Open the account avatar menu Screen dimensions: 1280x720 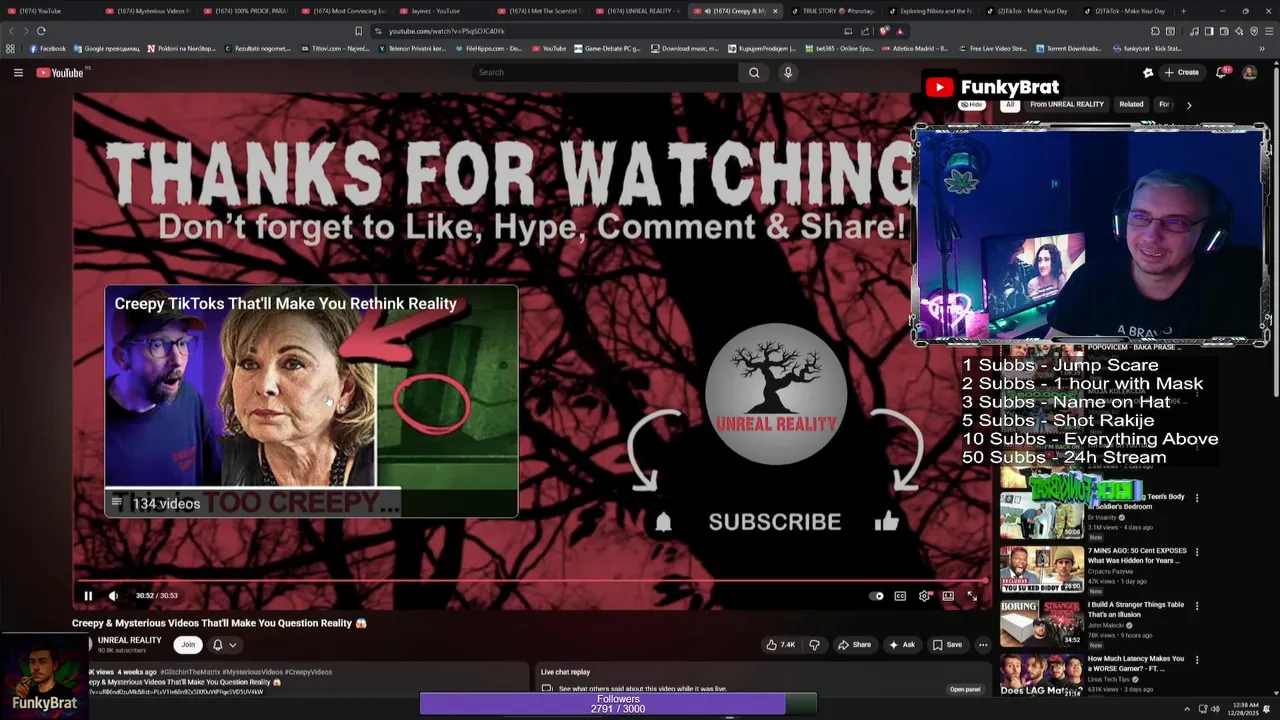click(x=1249, y=72)
